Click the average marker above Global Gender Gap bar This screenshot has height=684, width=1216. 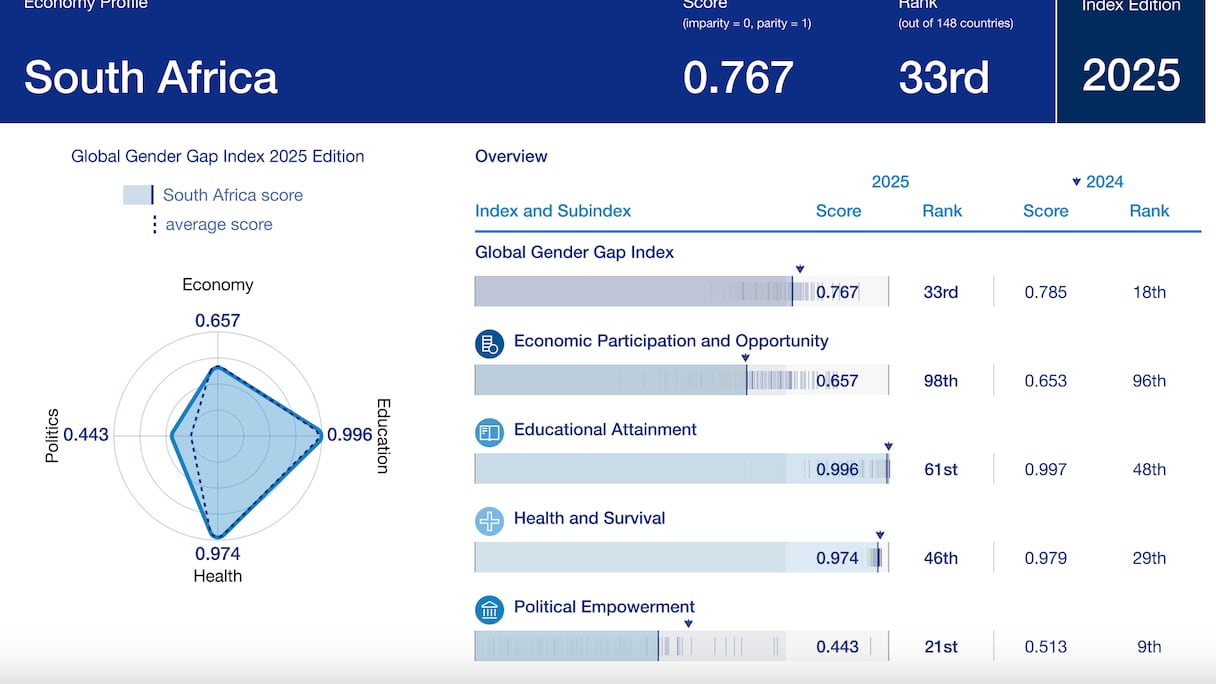tap(799, 269)
